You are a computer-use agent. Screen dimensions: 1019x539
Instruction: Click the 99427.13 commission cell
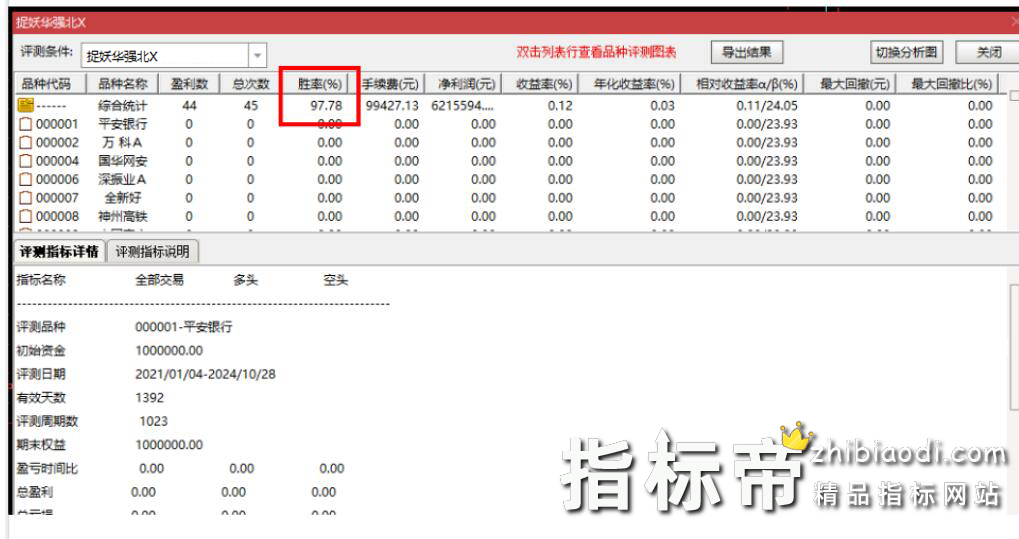click(393, 105)
